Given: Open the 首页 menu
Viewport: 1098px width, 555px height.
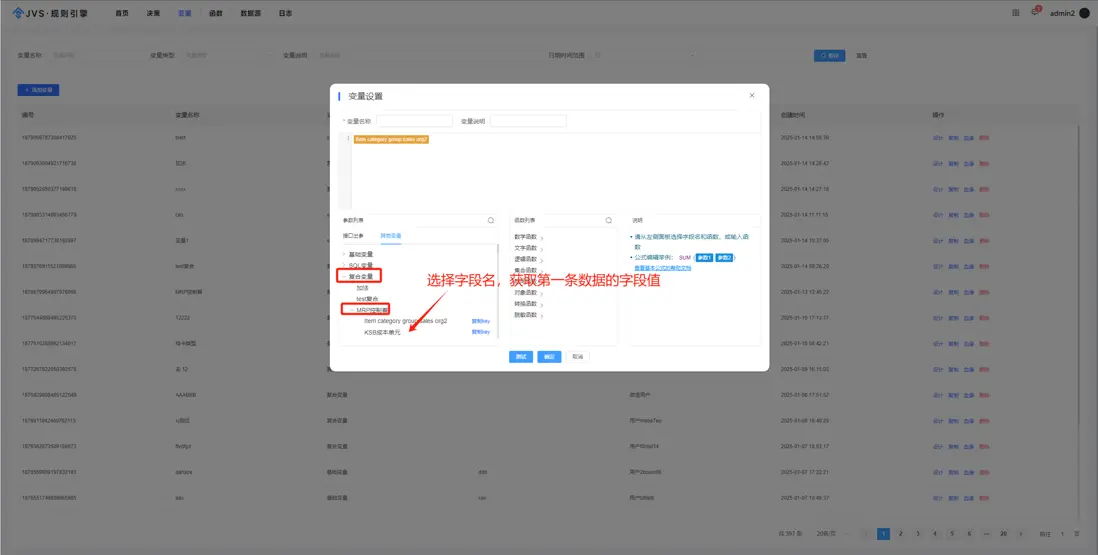Looking at the screenshot, I should (x=122, y=13).
